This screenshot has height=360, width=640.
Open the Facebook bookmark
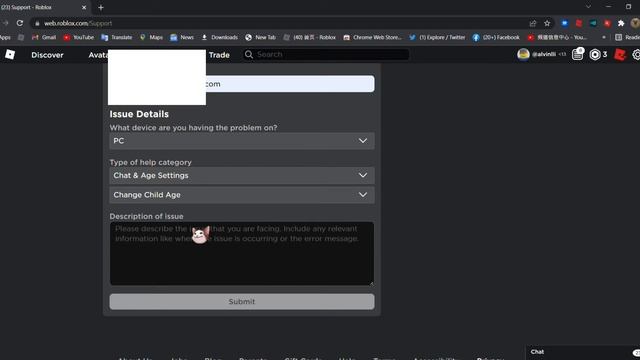point(496,37)
